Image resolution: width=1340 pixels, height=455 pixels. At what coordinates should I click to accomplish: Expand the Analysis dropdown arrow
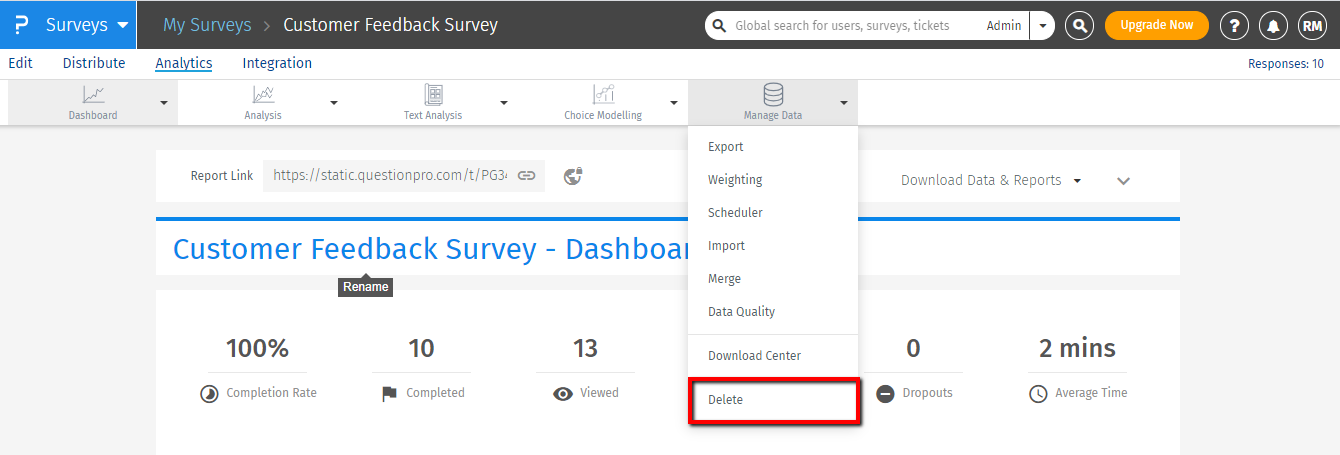[x=334, y=102]
